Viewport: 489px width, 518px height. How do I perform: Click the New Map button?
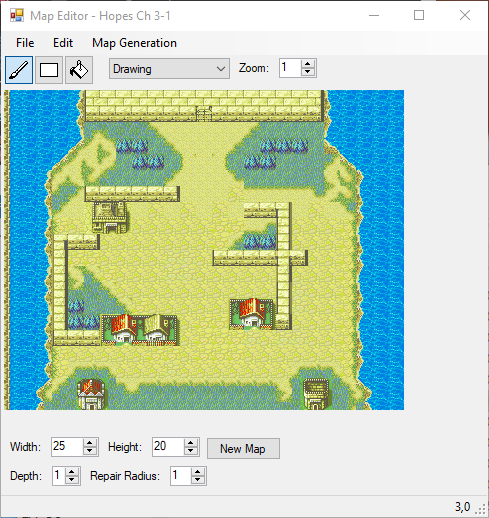pos(243,449)
